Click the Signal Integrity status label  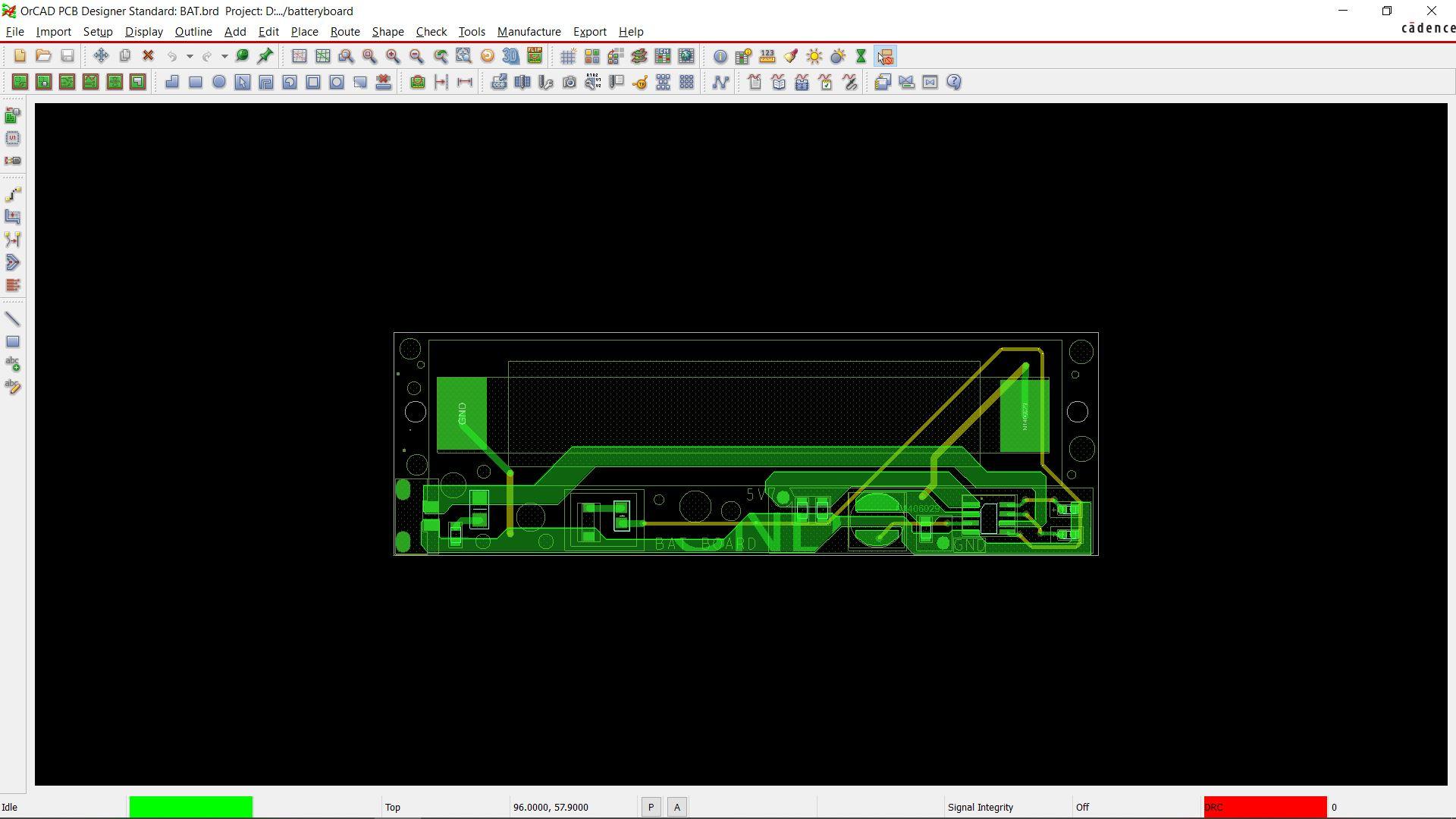tap(980, 808)
